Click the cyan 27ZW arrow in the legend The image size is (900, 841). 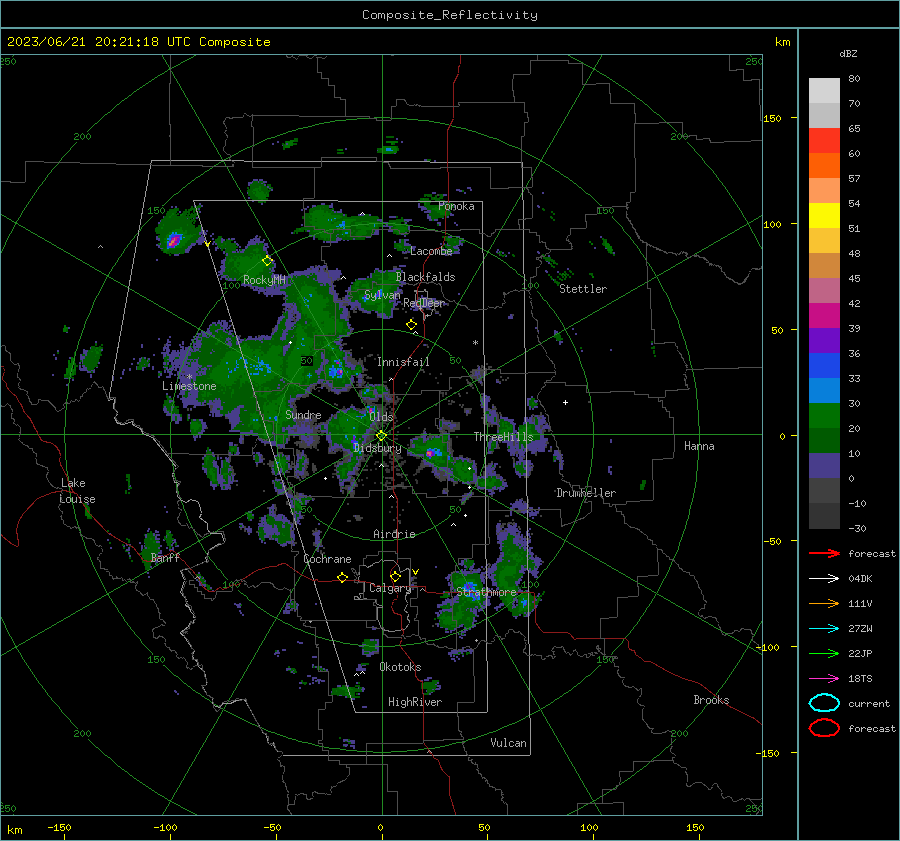pyautogui.click(x=824, y=629)
